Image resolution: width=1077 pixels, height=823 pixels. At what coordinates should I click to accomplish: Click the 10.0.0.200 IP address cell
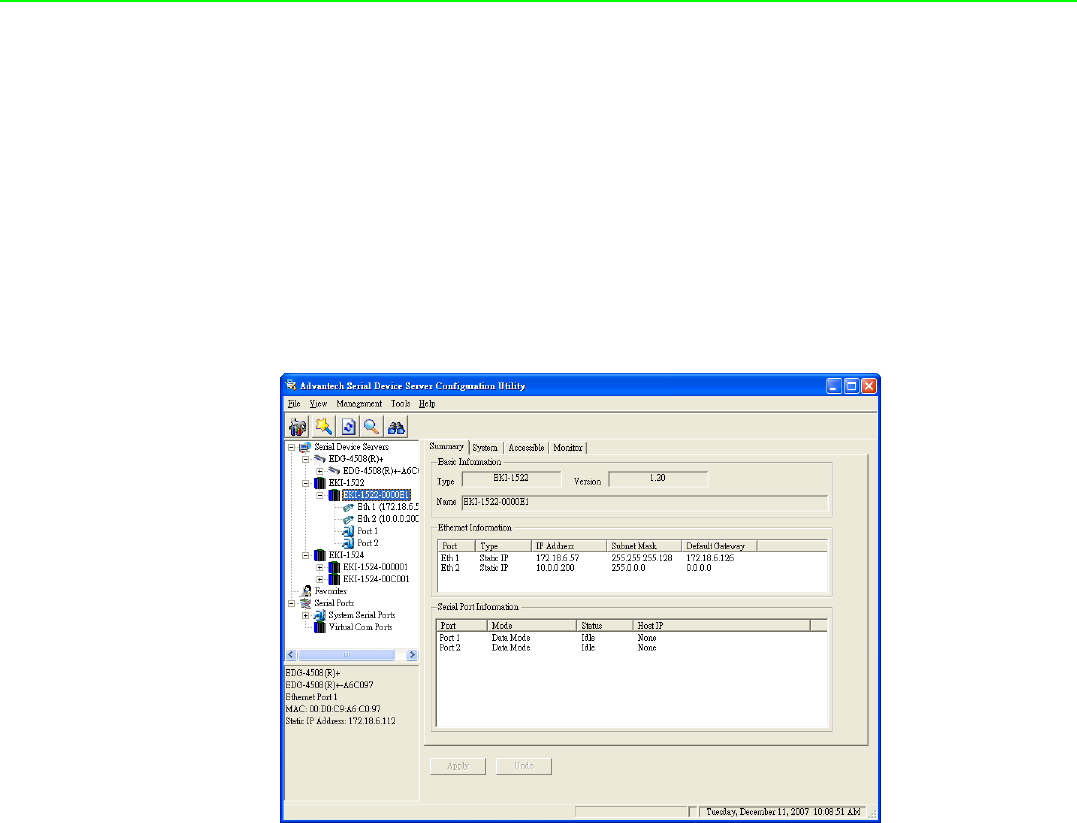click(x=555, y=568)
